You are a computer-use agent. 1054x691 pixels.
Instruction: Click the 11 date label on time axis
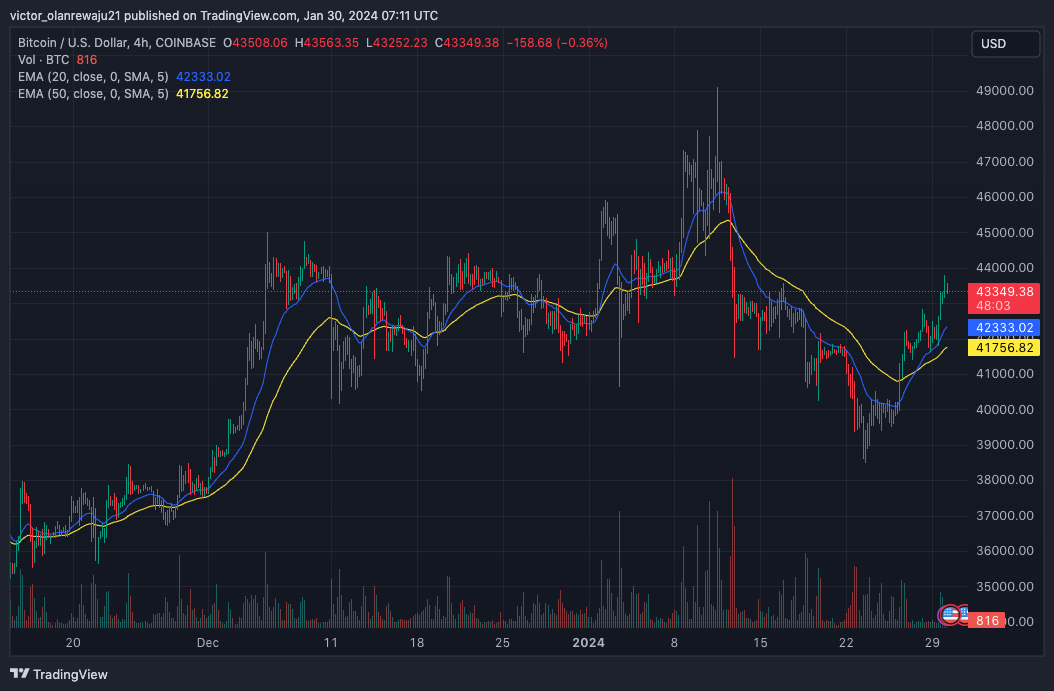331,643
